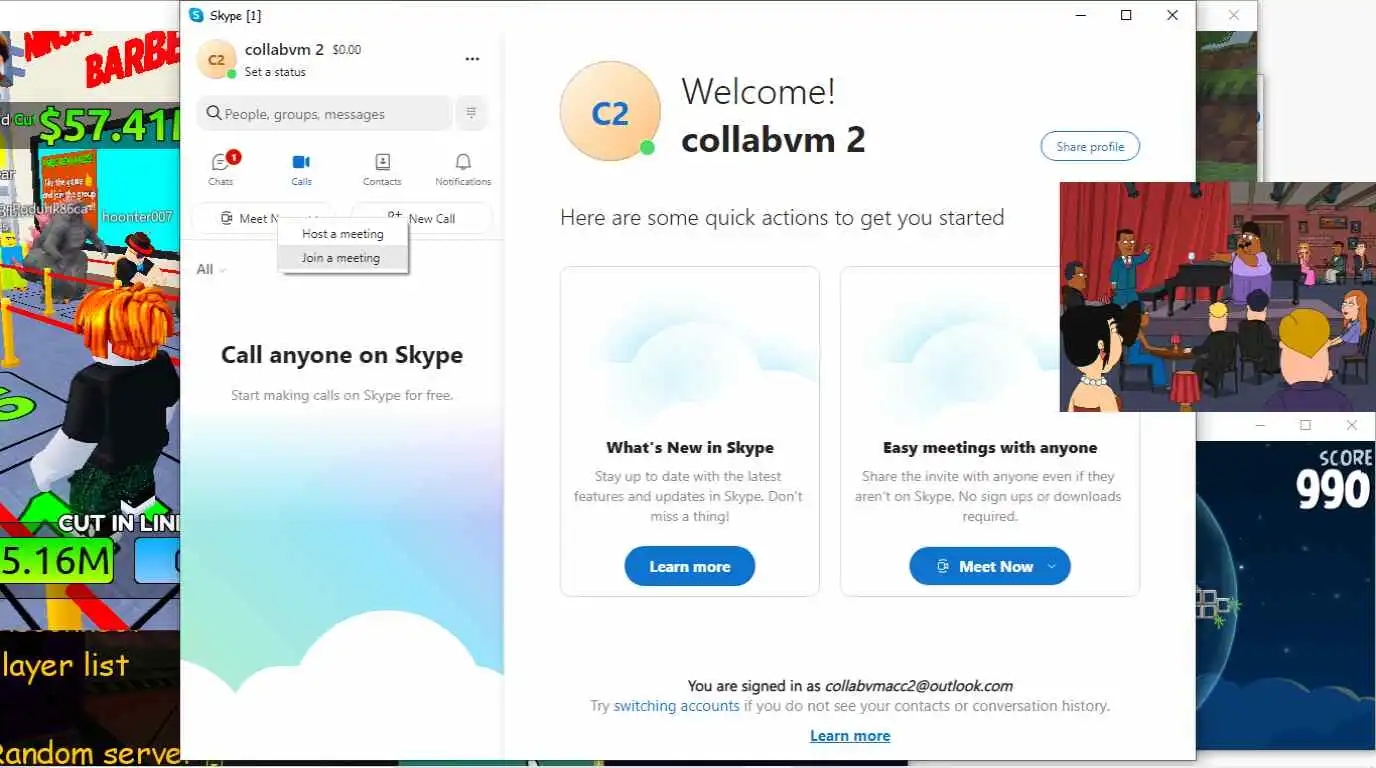Viewport: 1376px width, 768px height.
Task: Maximize the Skype window
Action: pyautogui.click(x=1126, y=15)
